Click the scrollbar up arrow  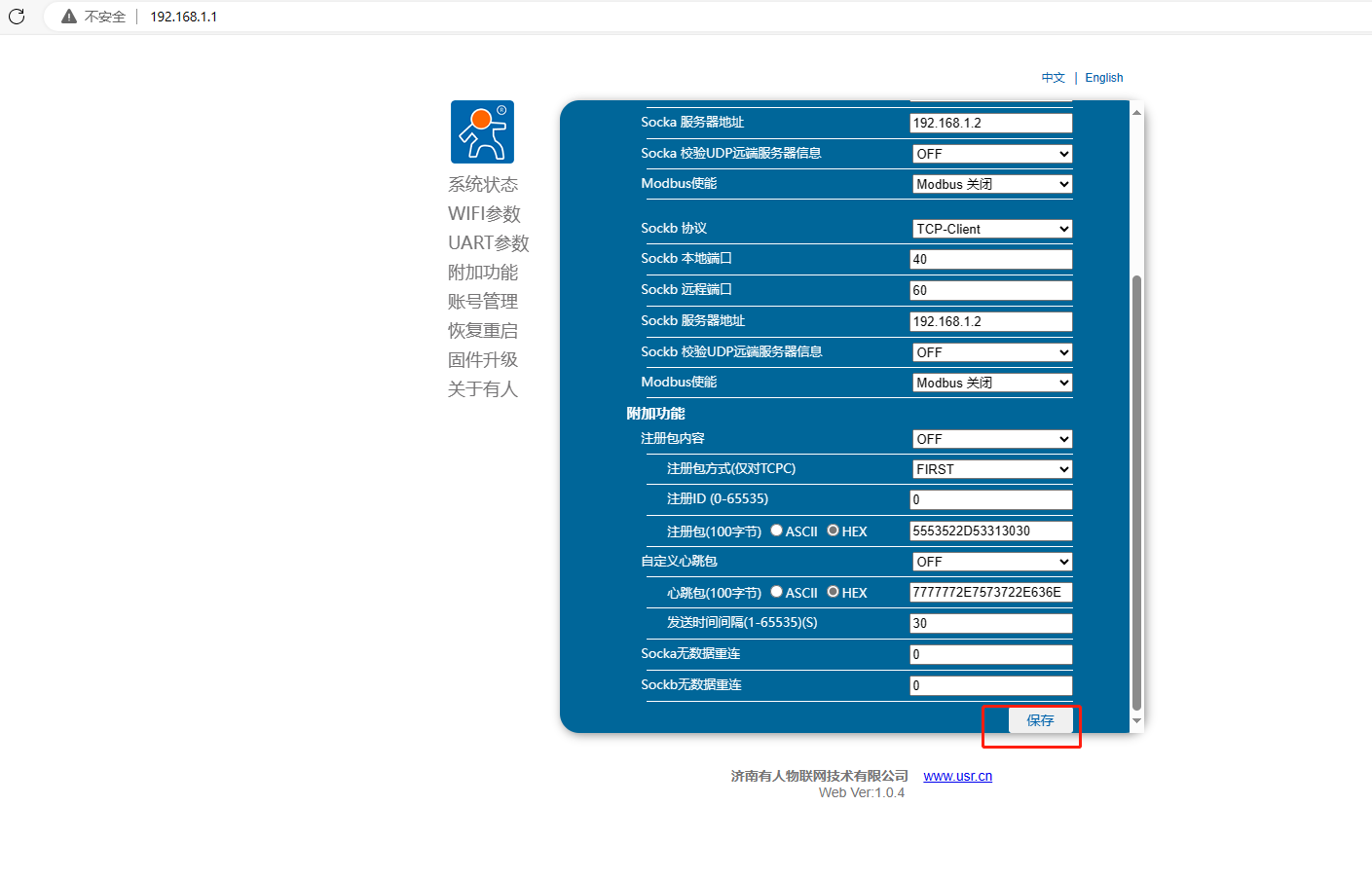tap(1136, 113)
